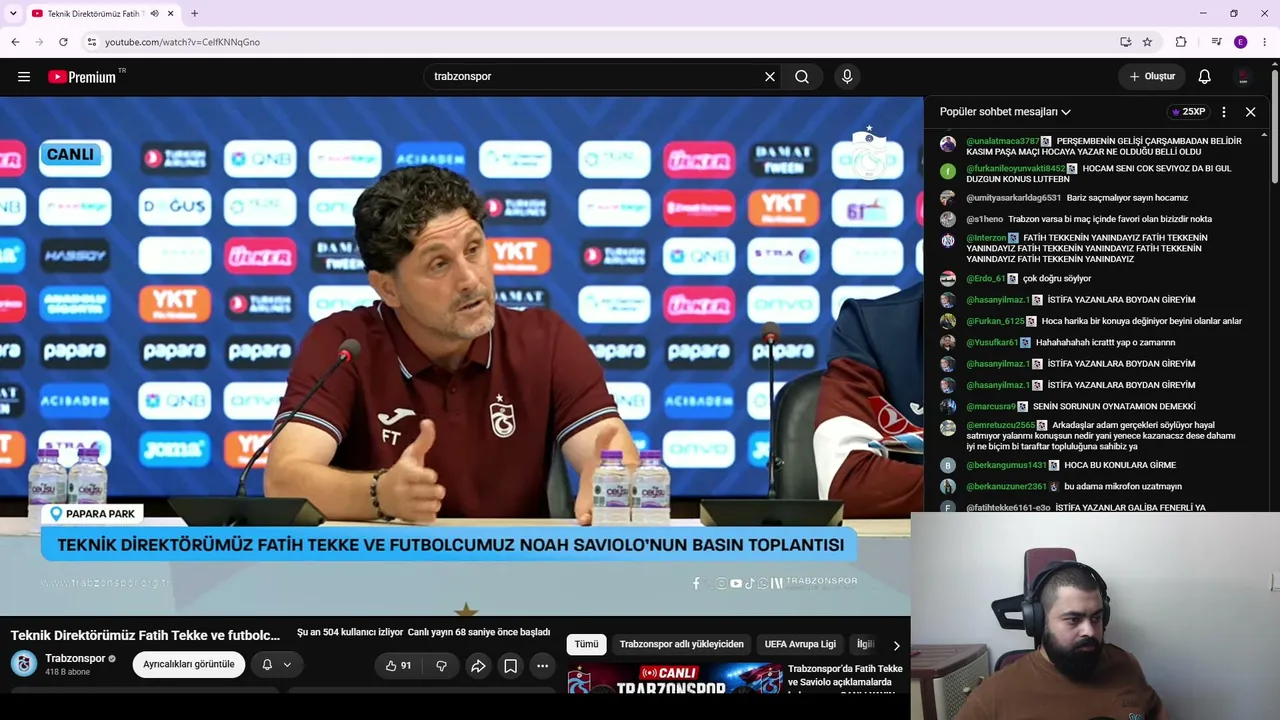1280x720 pixels.
Task: Click chat username @s1heno
Action: point(984,219)
